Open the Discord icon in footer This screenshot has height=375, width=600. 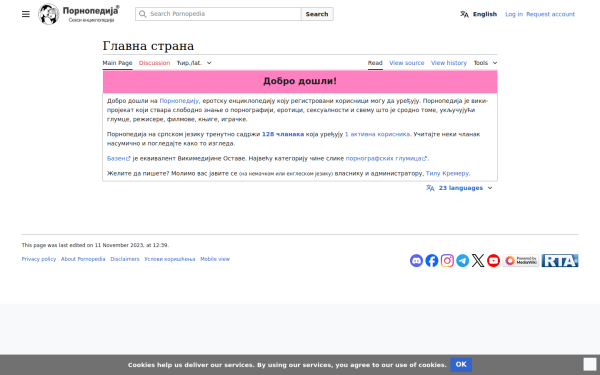click(416, 261)
